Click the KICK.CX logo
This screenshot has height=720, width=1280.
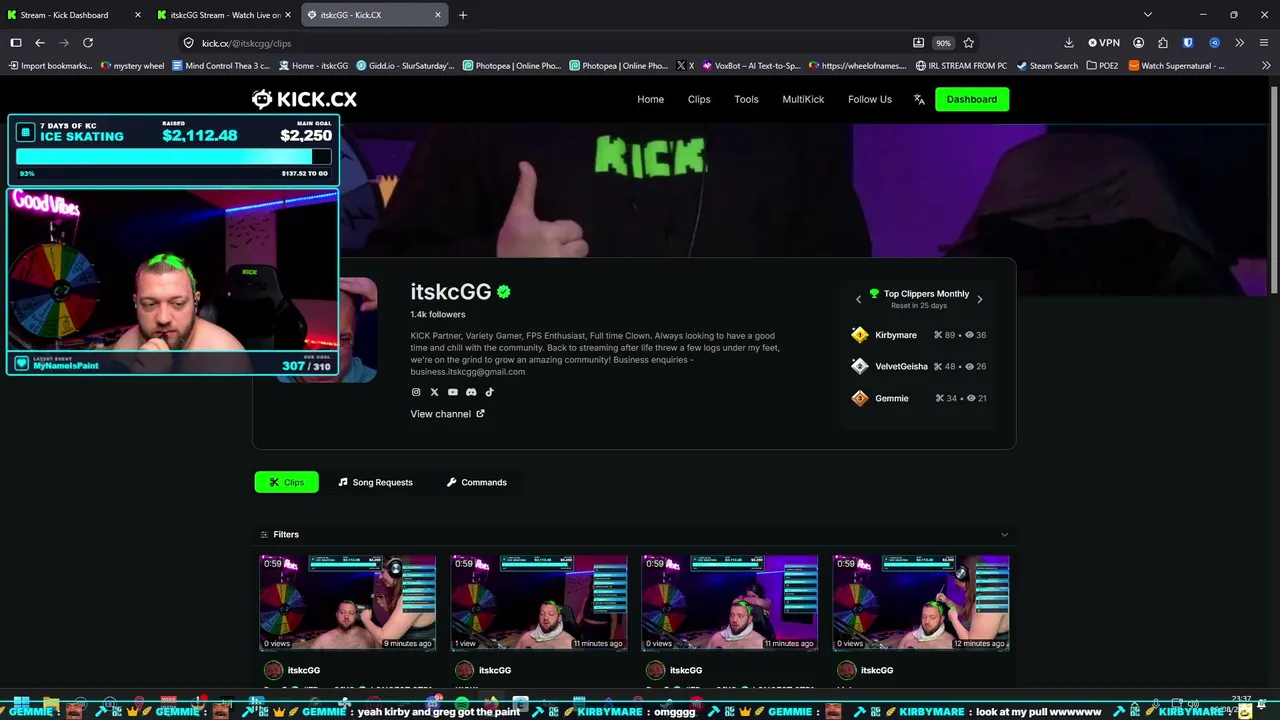[x=304, y=99]
